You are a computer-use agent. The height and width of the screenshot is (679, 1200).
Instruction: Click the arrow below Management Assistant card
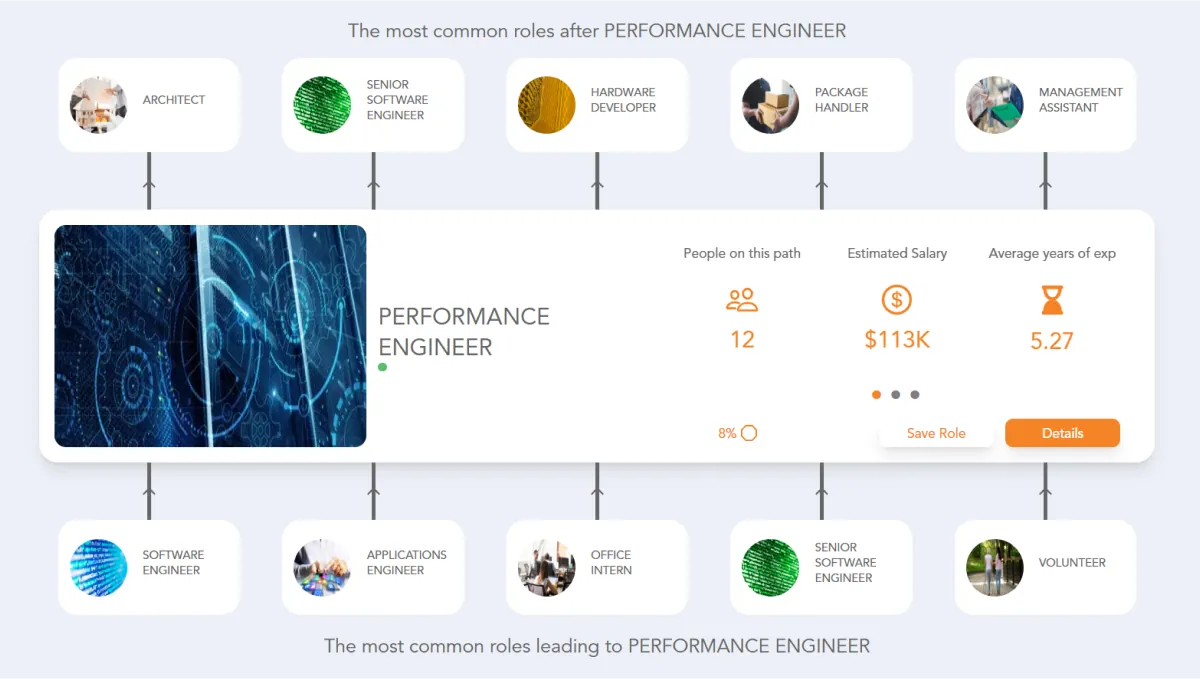(x=1045, y=183)
